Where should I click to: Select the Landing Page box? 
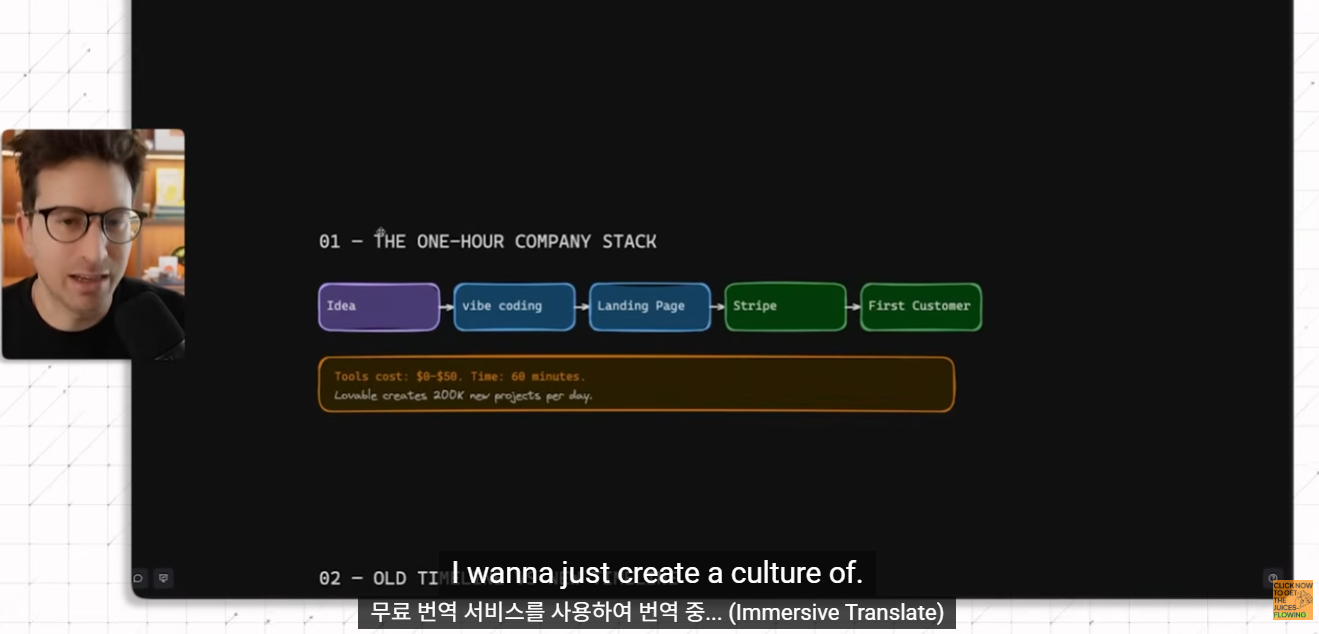[650, 307]
